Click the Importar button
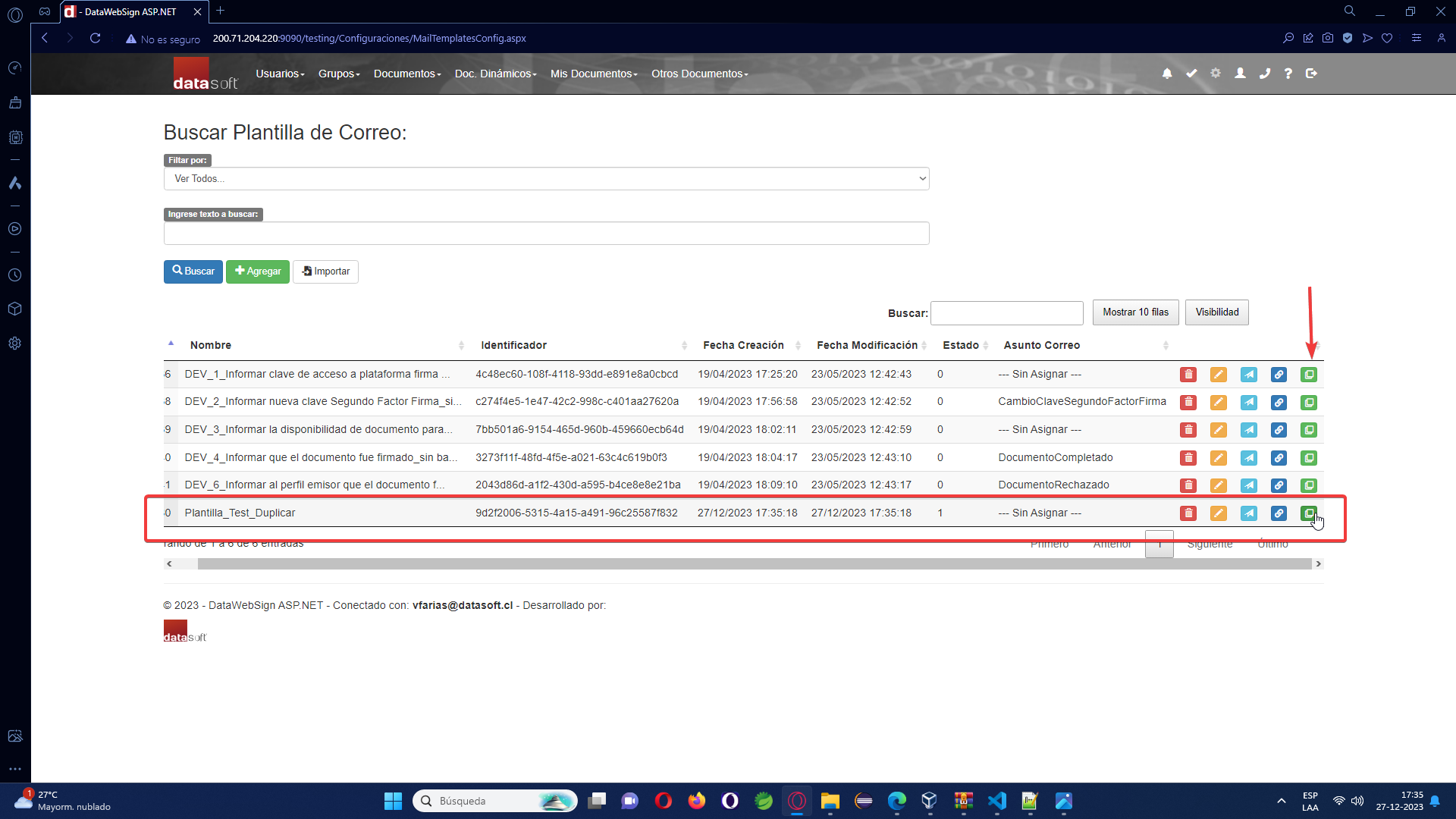This screenshot has height=819, width=1456. [325, 271]
